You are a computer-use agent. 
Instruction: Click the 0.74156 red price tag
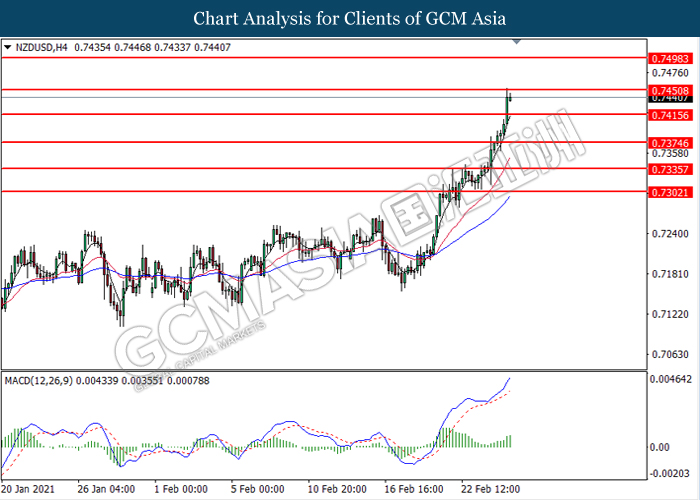tap(667, 115)
